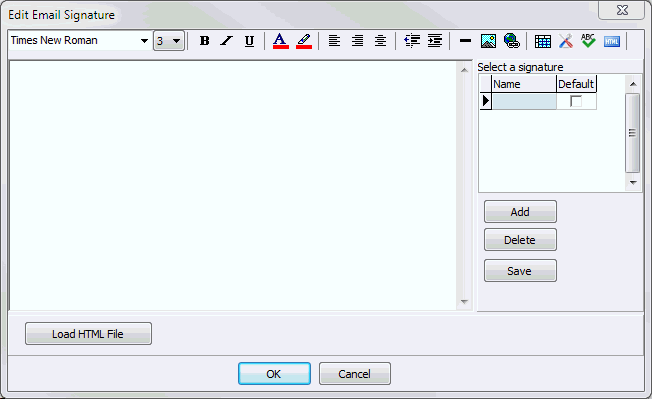
Task: Toggle bold formatting
Action: tap(204, 41)
